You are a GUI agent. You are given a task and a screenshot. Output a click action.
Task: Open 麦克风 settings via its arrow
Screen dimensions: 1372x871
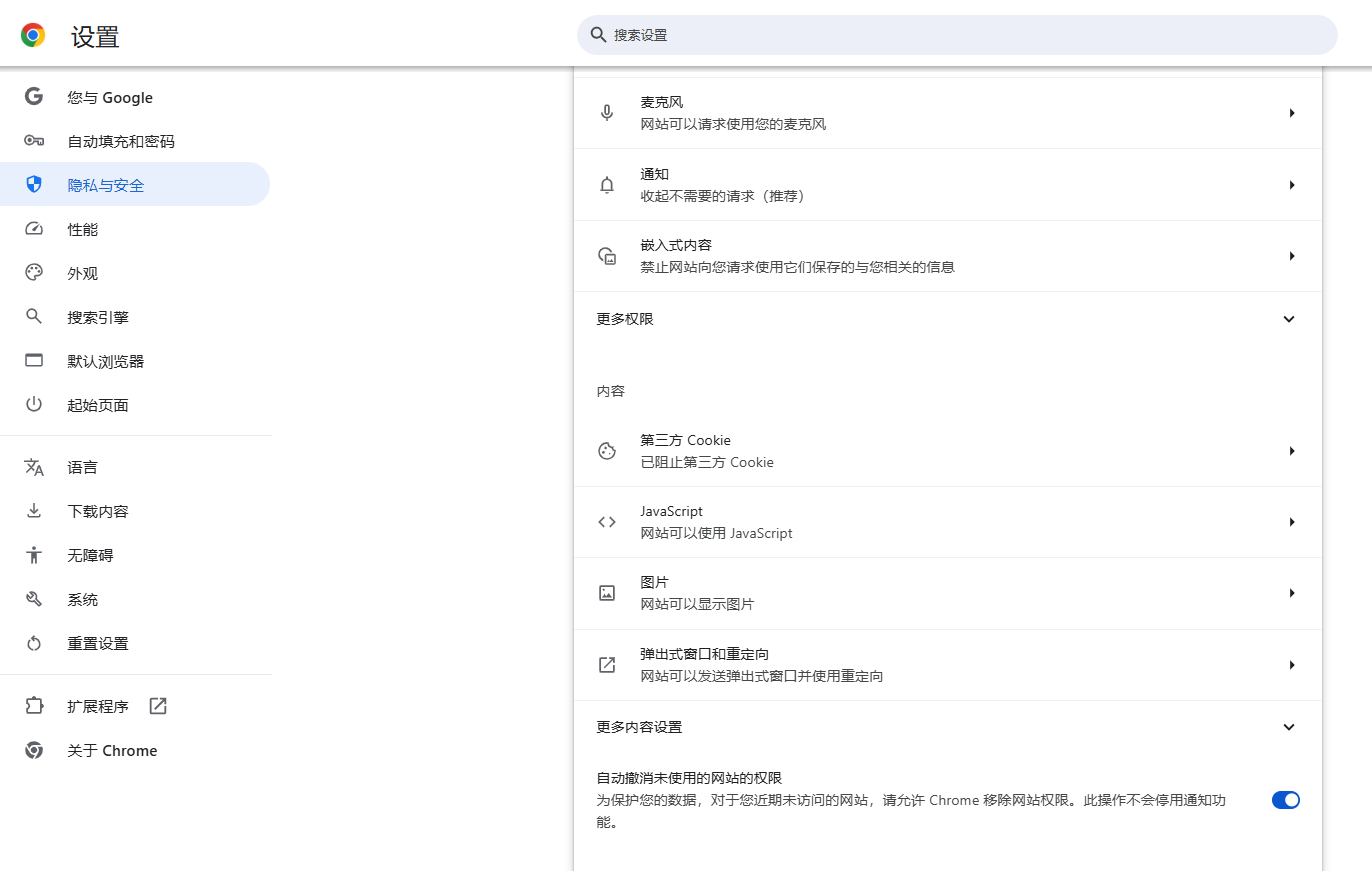click(1292, 113)
